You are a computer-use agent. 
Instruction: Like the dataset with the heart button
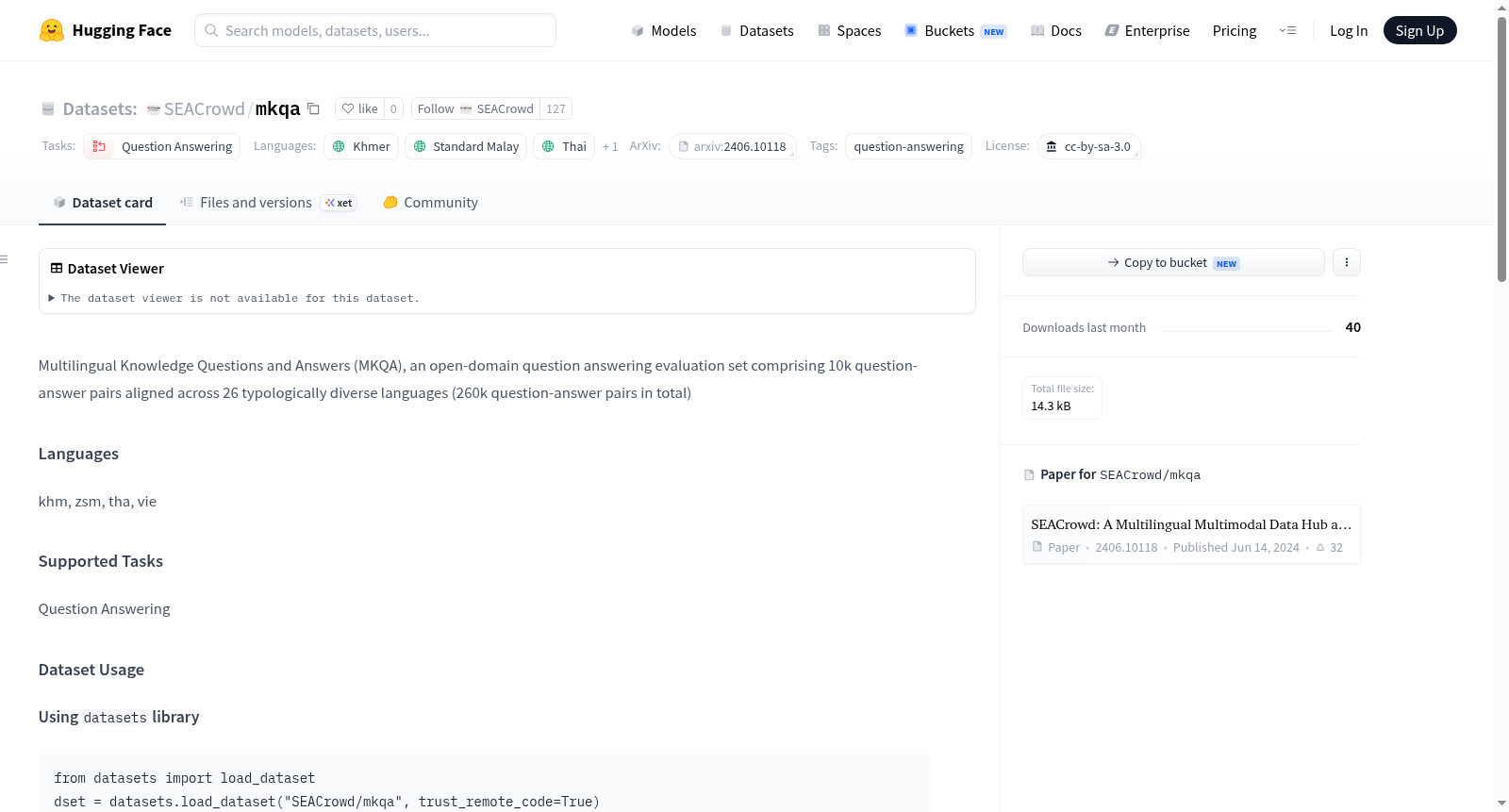coord(359,108)
